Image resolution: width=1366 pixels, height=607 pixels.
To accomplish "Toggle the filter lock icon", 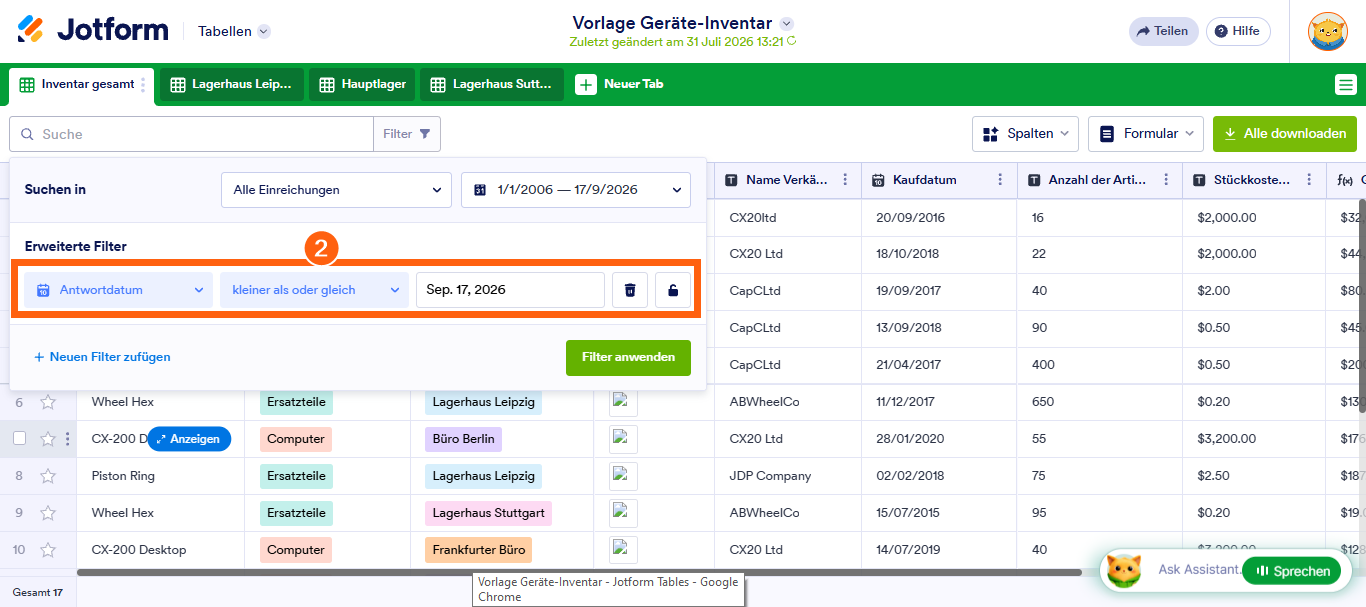I will click(x=673, y=290).
